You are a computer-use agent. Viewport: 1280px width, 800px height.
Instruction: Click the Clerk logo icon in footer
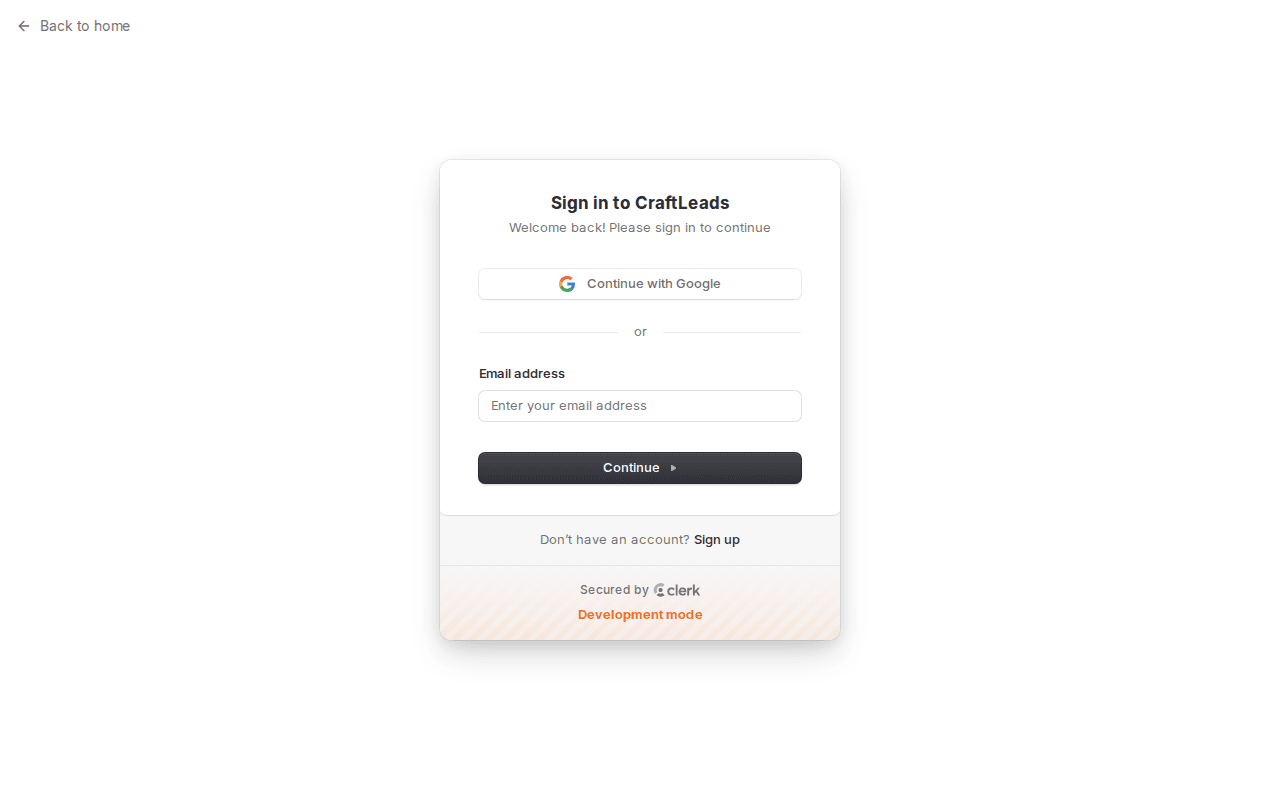pyautogui.click(x=659, y=590)
